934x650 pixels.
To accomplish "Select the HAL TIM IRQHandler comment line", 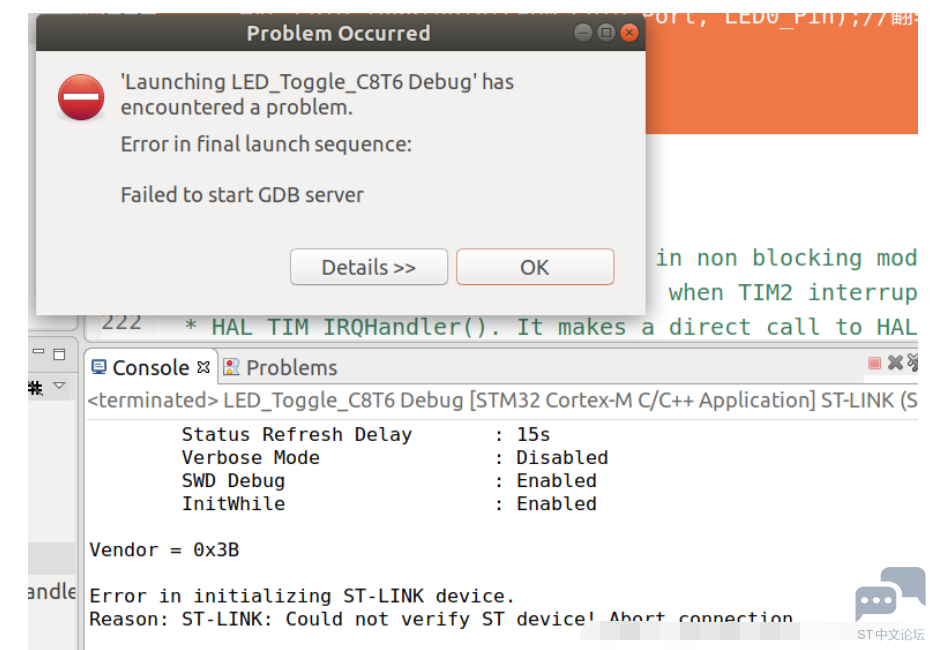I will [x=550, y=327].
